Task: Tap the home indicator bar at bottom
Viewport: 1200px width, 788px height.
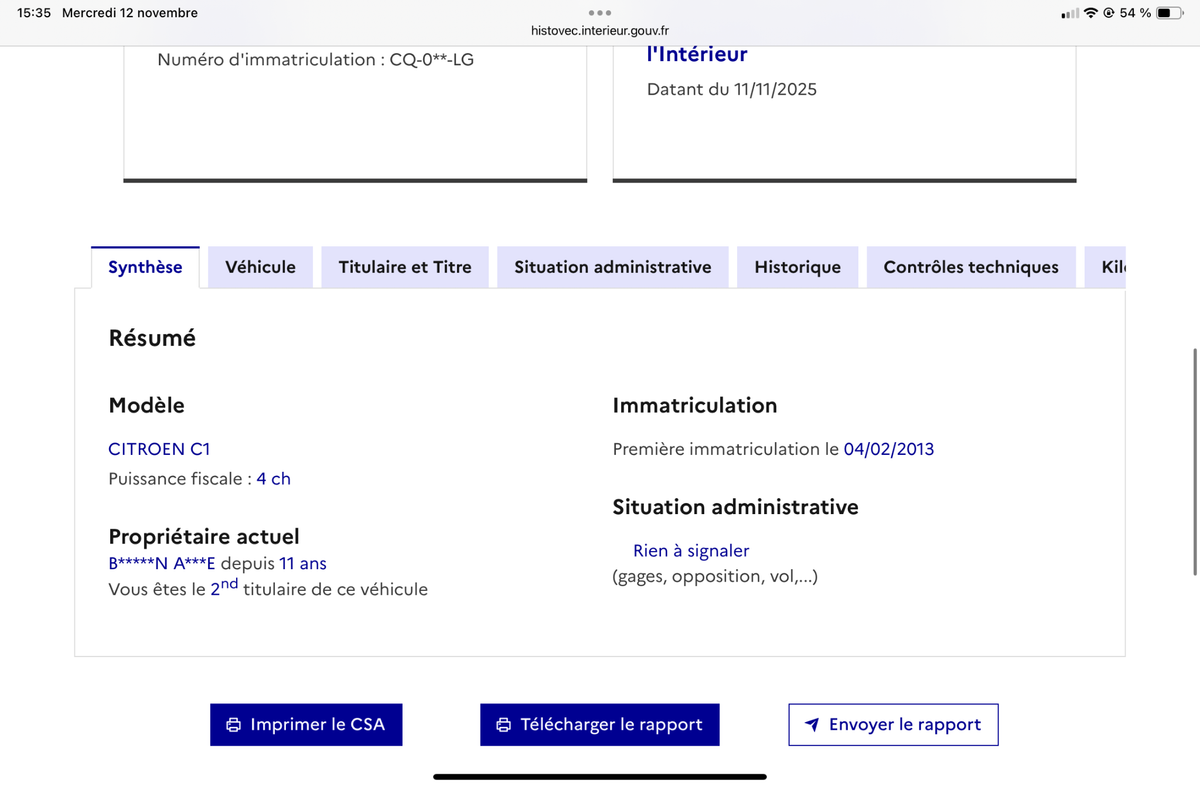Action: pyautogui.click(x=600, y=777)
